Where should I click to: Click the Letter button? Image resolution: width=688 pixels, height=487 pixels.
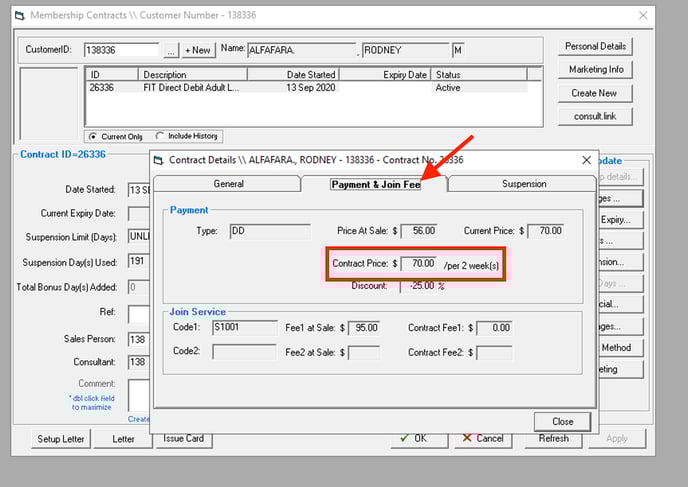coord(123,439)
